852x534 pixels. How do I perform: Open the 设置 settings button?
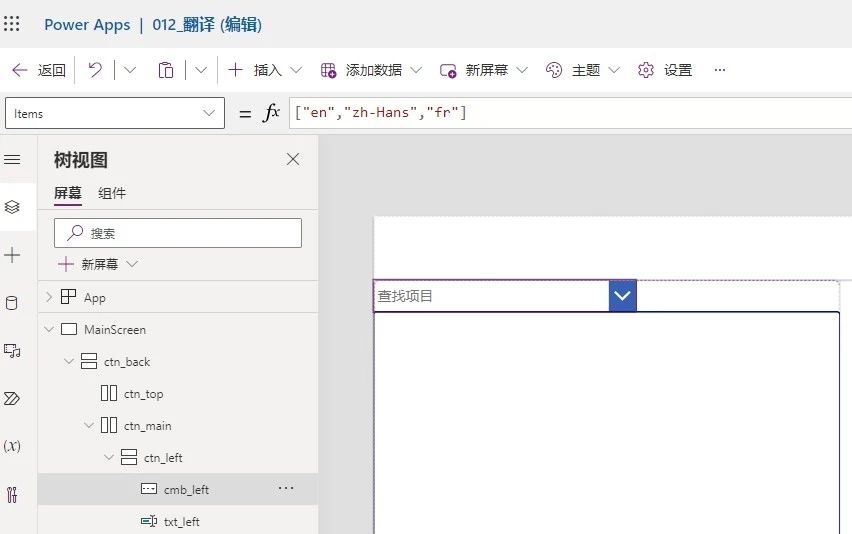(x=665, y=70)
